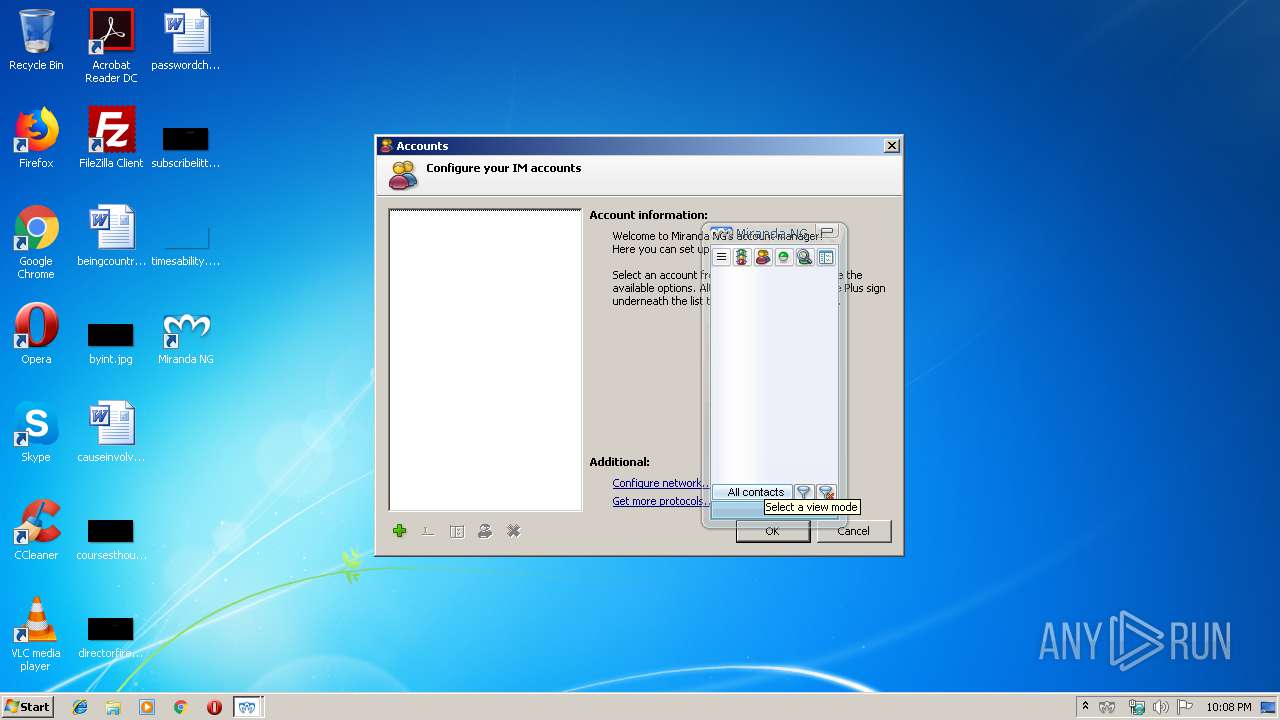Select the CCleaner desktop shortcut
Image resolution: width=1280 pixels, height=720 pixels.
pyautogui.click(x=36, y=530)
